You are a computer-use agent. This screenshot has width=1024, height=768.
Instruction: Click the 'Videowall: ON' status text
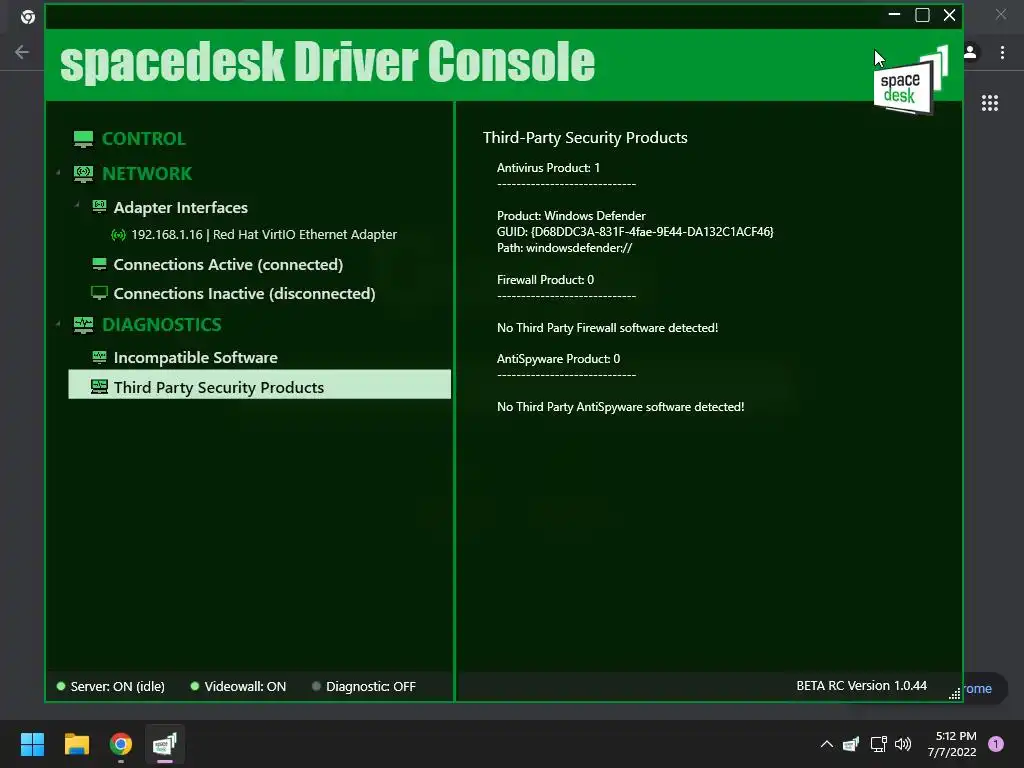tap(245, 686)
